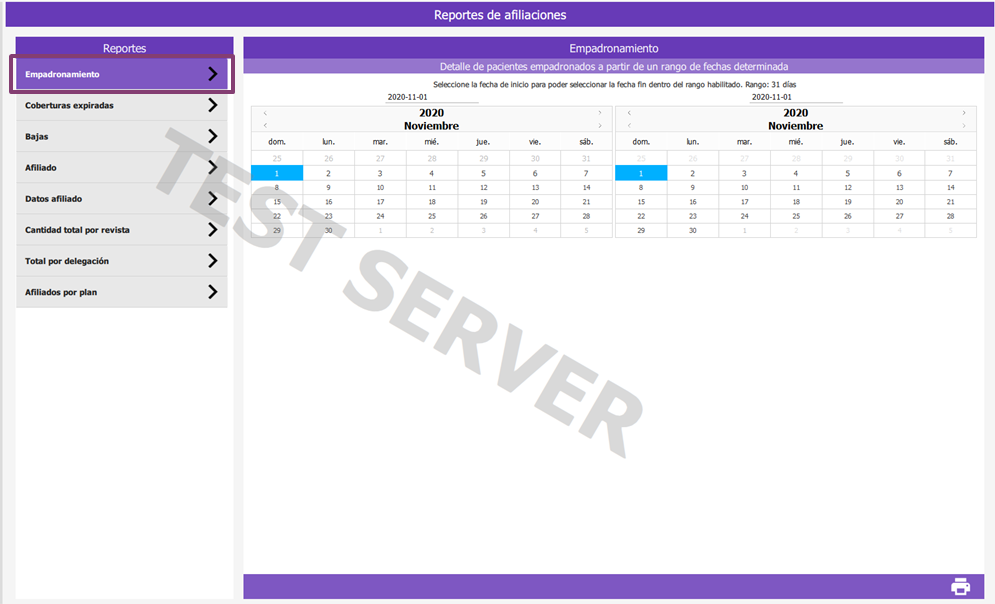Choose day 20 in start-date calendar
Image resolution: width=995 pixels, height=604 pixels.
tap(535, 202)
